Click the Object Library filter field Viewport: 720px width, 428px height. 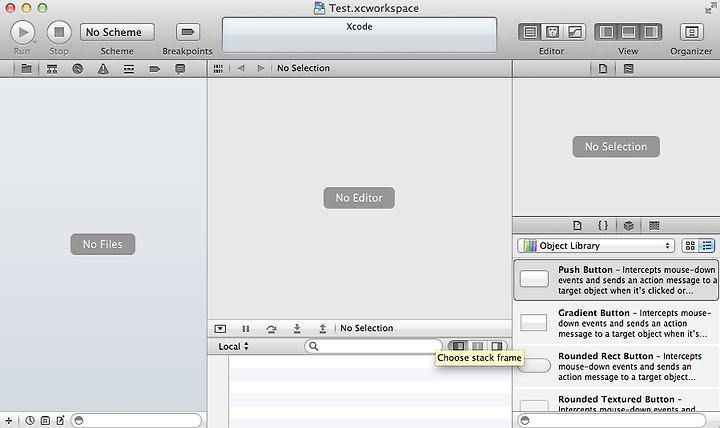pyautogui.click(x=612, y=420)
